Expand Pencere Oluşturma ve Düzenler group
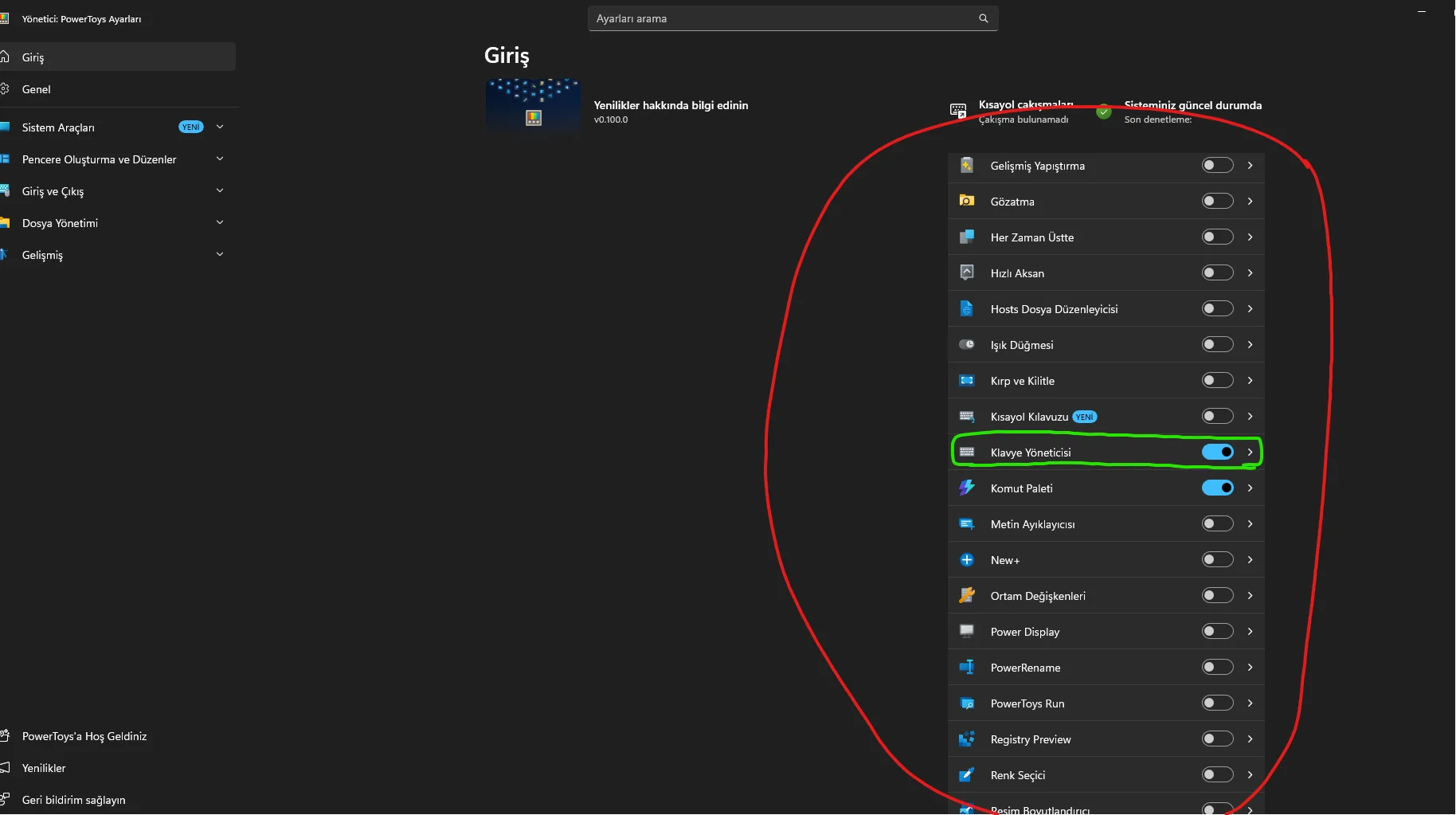This screenshot has height=815, width=1456. pos(220,159)
